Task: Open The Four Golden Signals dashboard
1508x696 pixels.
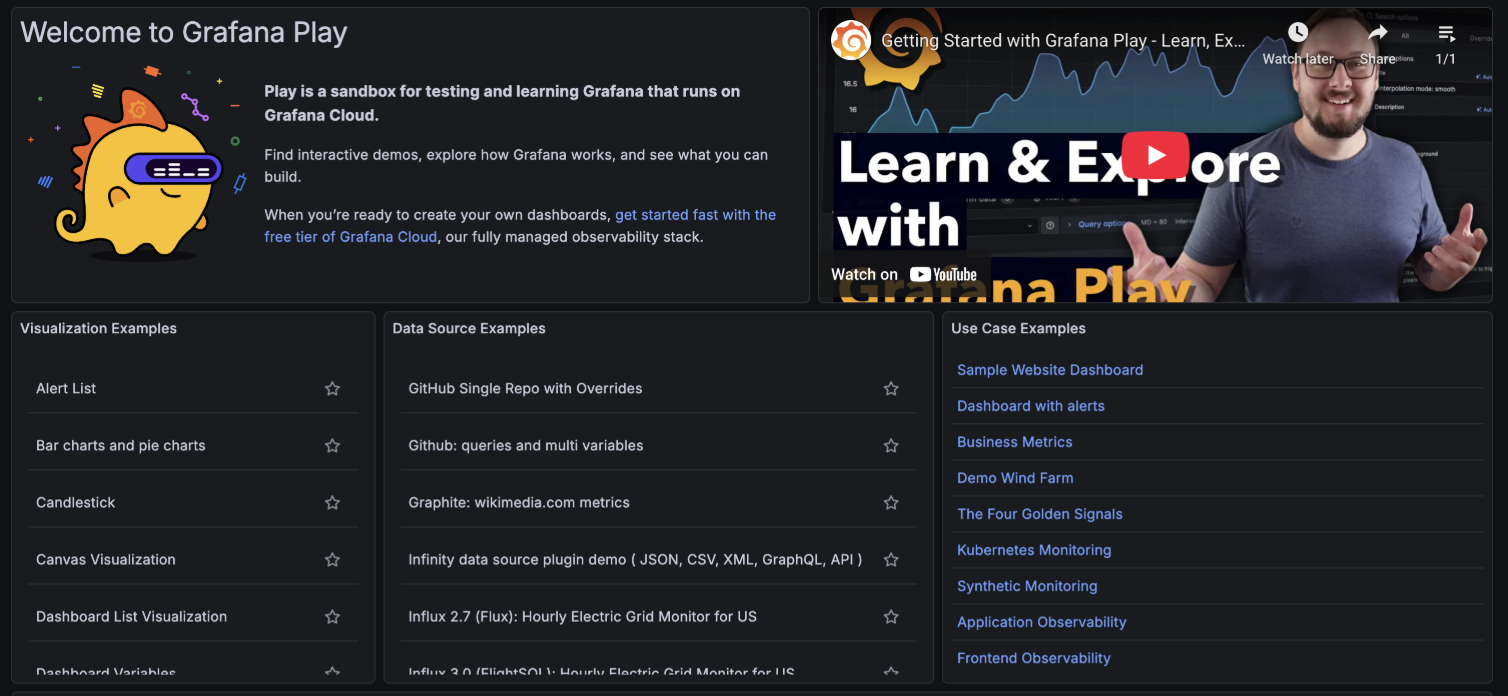Action: point(1040,513)
